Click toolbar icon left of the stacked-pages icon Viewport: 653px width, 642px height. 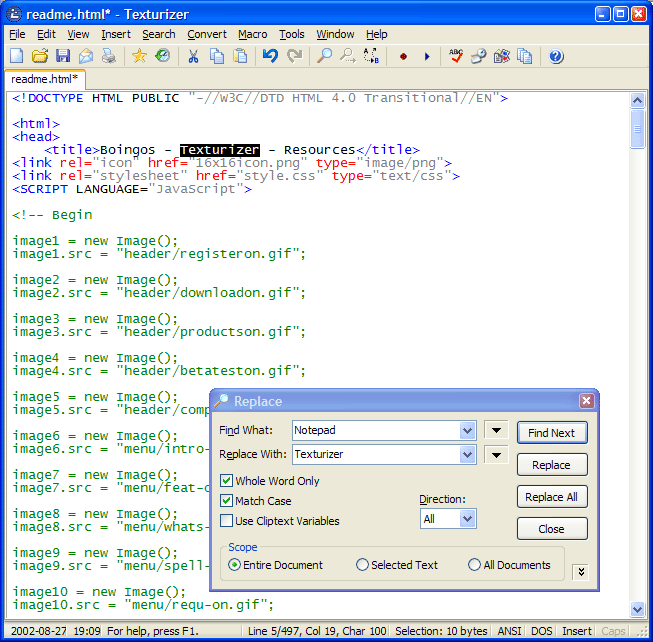coord(502,56)
